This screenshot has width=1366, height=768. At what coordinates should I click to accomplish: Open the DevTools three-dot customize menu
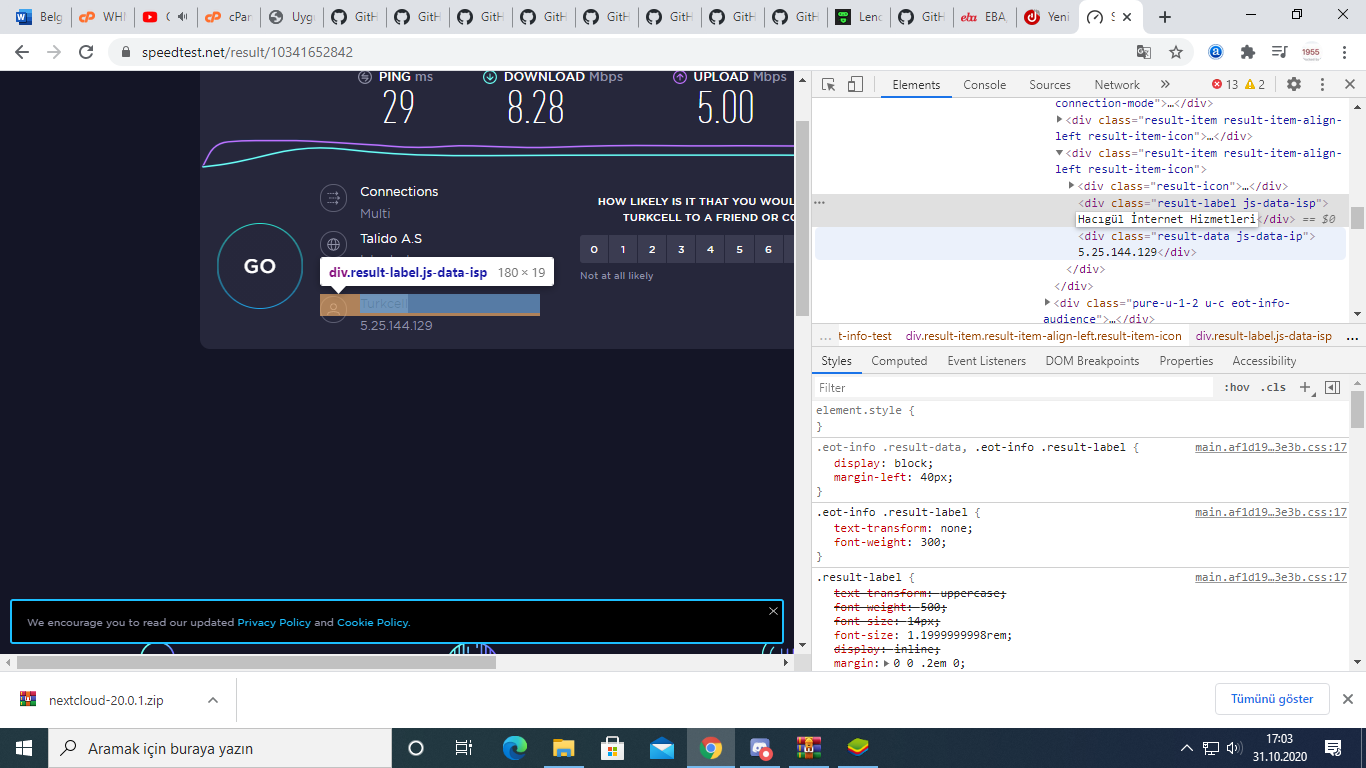click(1322, 85)
